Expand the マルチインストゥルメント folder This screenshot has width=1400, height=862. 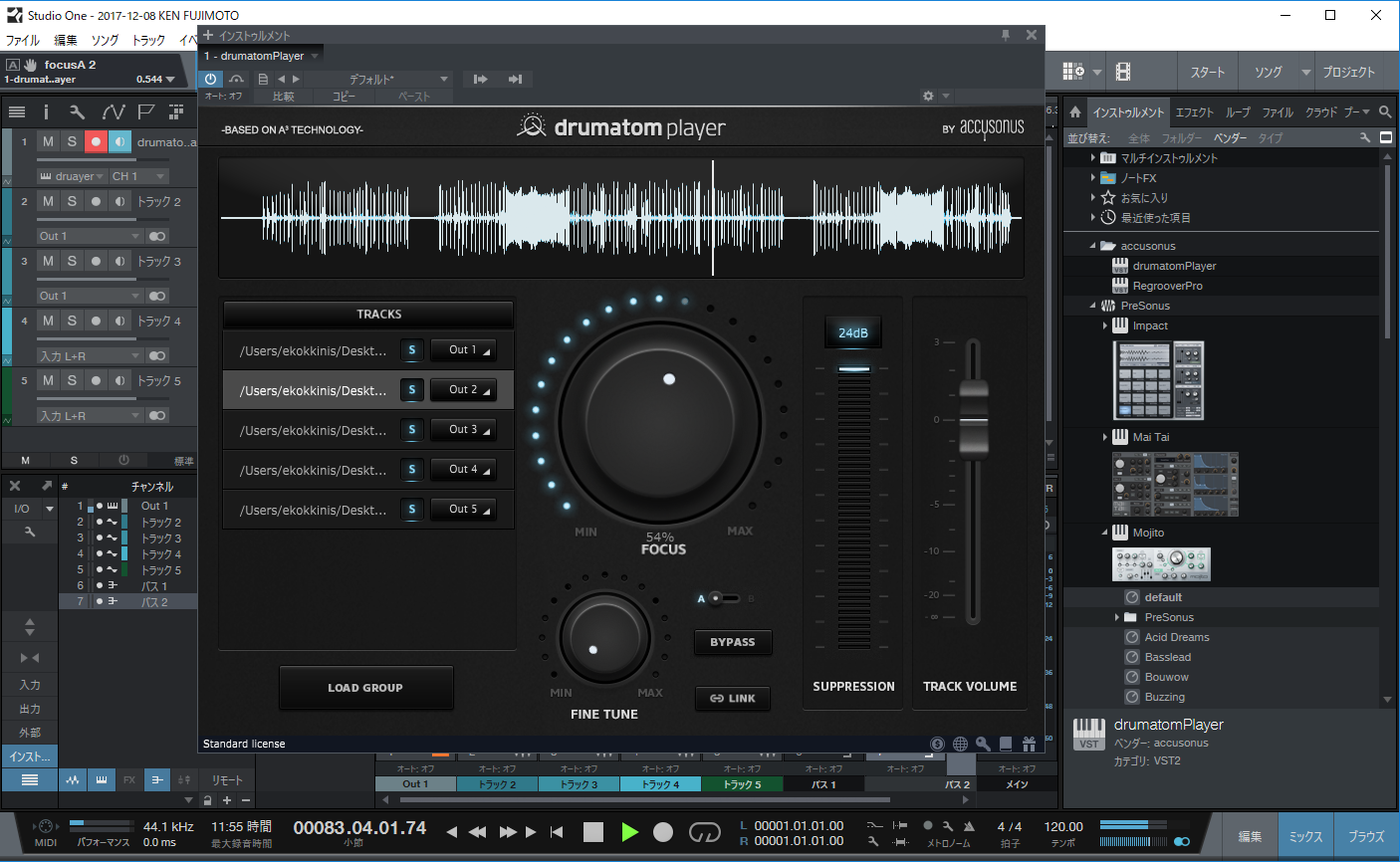coord(1092,158)
